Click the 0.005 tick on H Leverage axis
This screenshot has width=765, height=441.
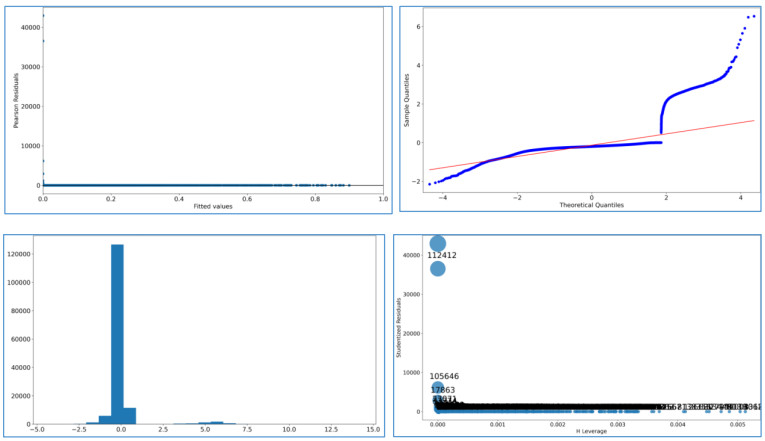740,425
